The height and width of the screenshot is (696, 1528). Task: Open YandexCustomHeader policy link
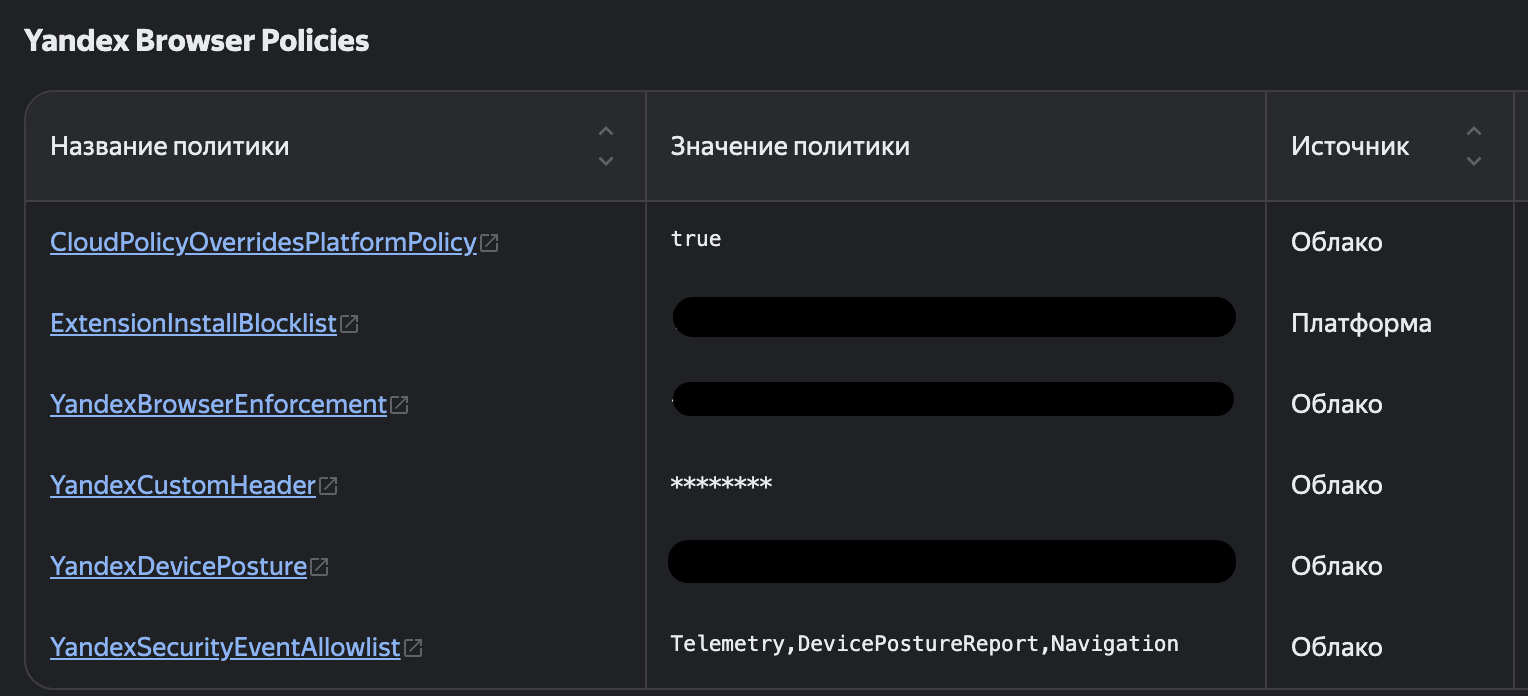(183, 485)
